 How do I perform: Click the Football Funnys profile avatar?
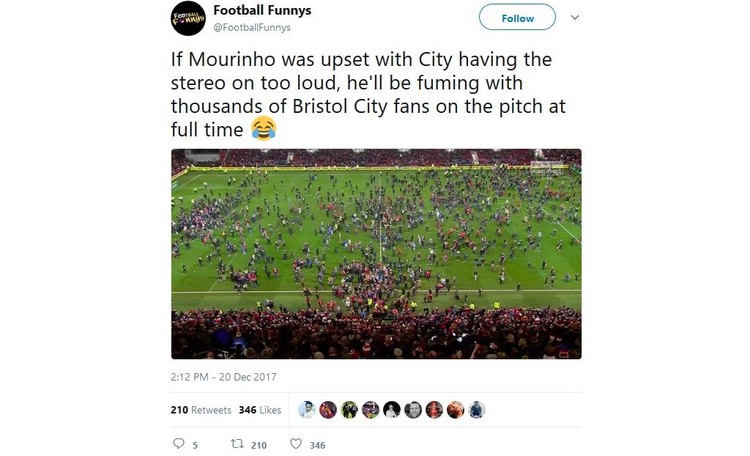click(x=188, y=18)
